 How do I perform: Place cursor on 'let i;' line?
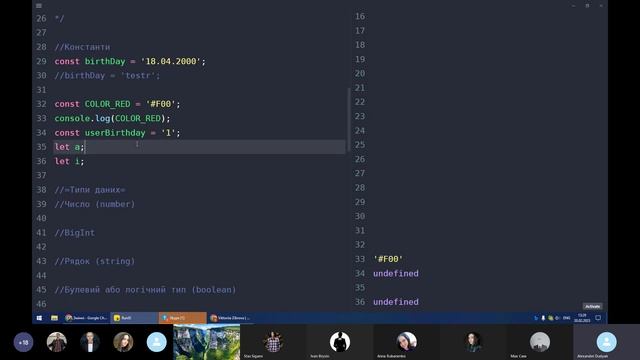pos(69,161)
